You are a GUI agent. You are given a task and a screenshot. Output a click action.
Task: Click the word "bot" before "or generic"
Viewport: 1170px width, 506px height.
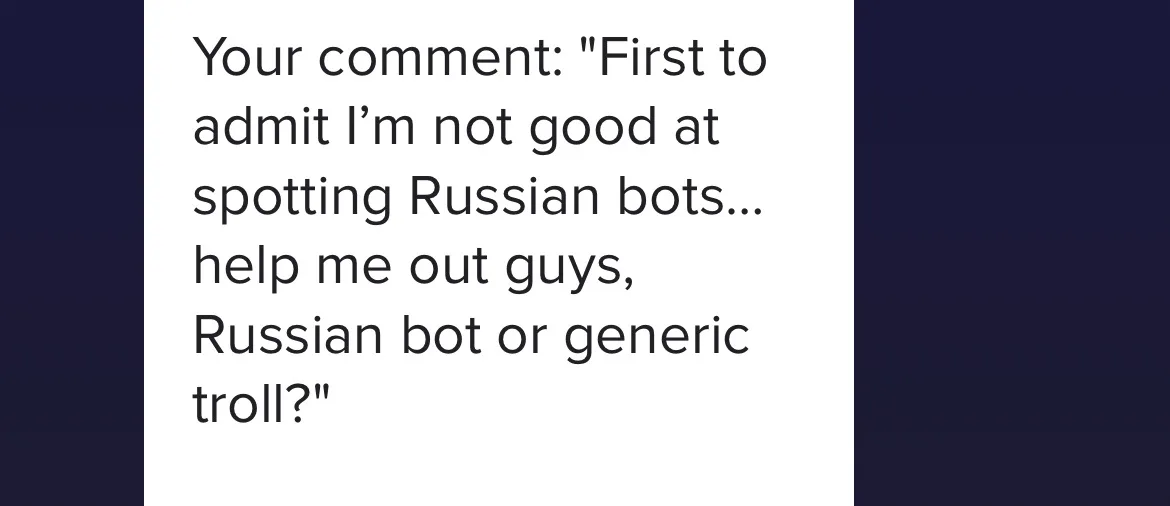tap(441, 335)
